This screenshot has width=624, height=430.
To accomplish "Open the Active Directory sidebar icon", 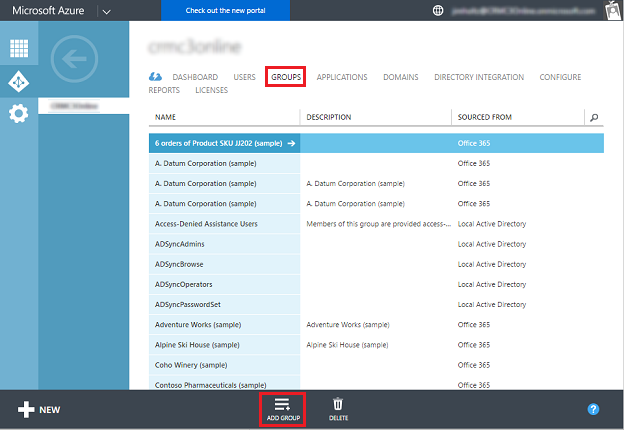I will point(19,81).
